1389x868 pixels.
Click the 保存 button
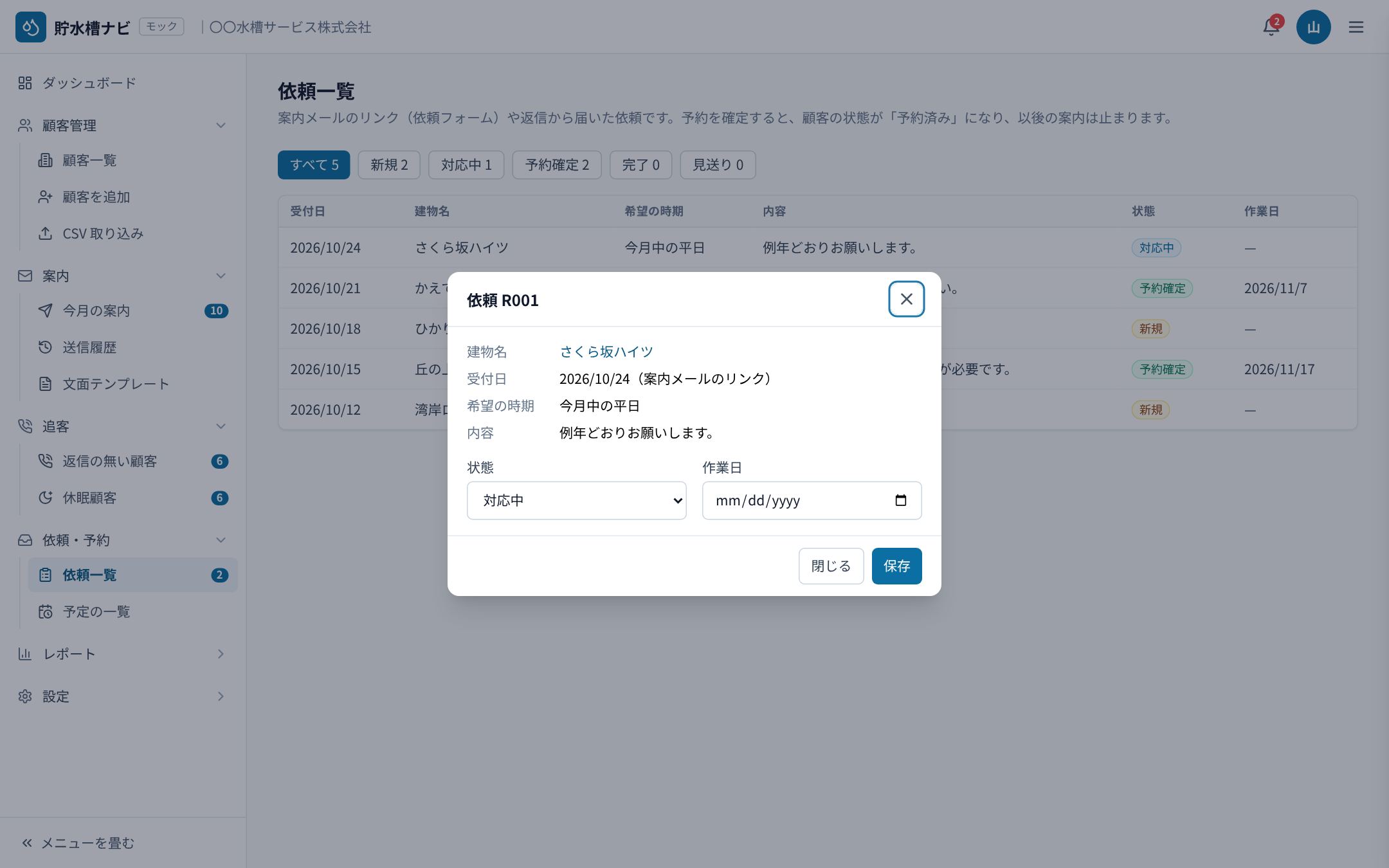[x=896, y=566]
